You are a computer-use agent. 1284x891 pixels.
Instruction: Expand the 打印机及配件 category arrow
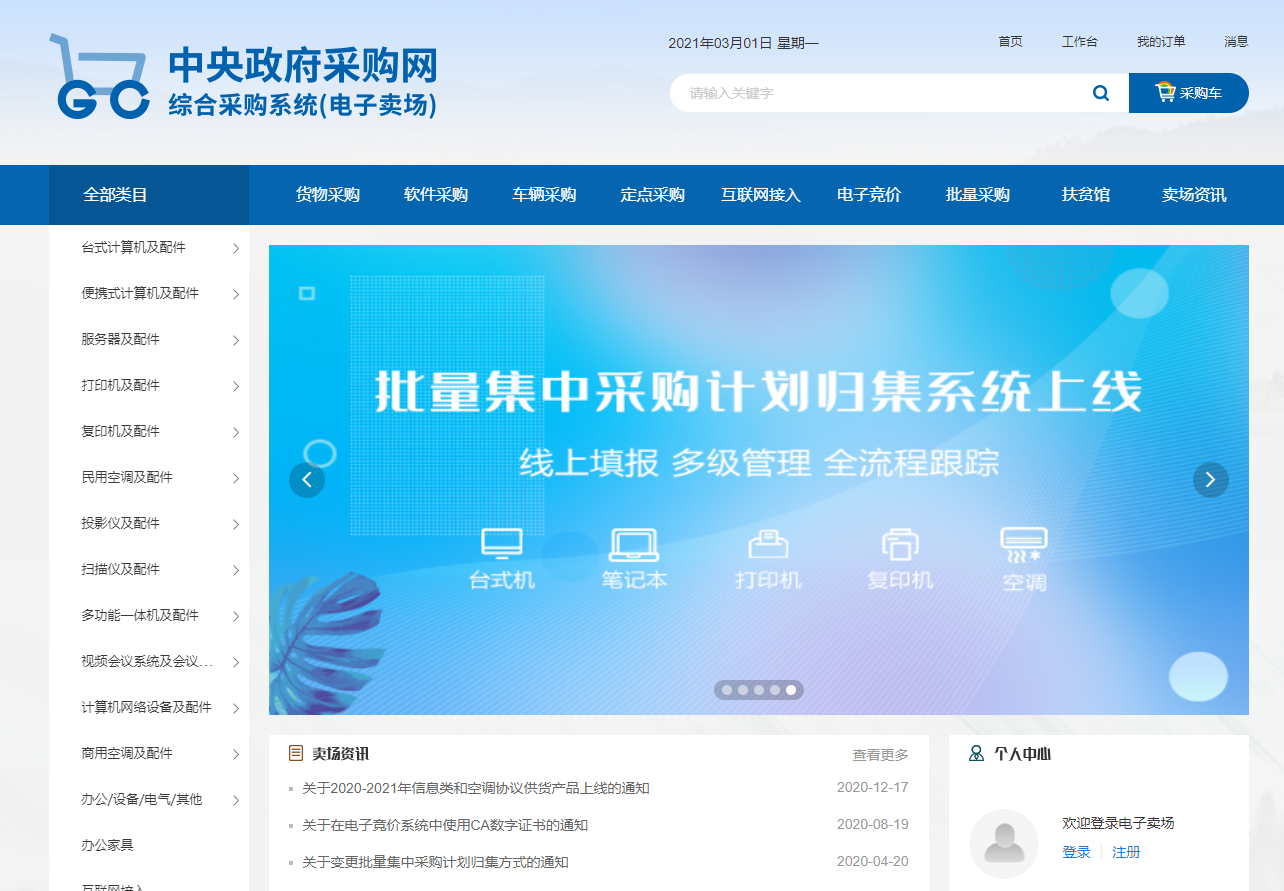[236, 386]
